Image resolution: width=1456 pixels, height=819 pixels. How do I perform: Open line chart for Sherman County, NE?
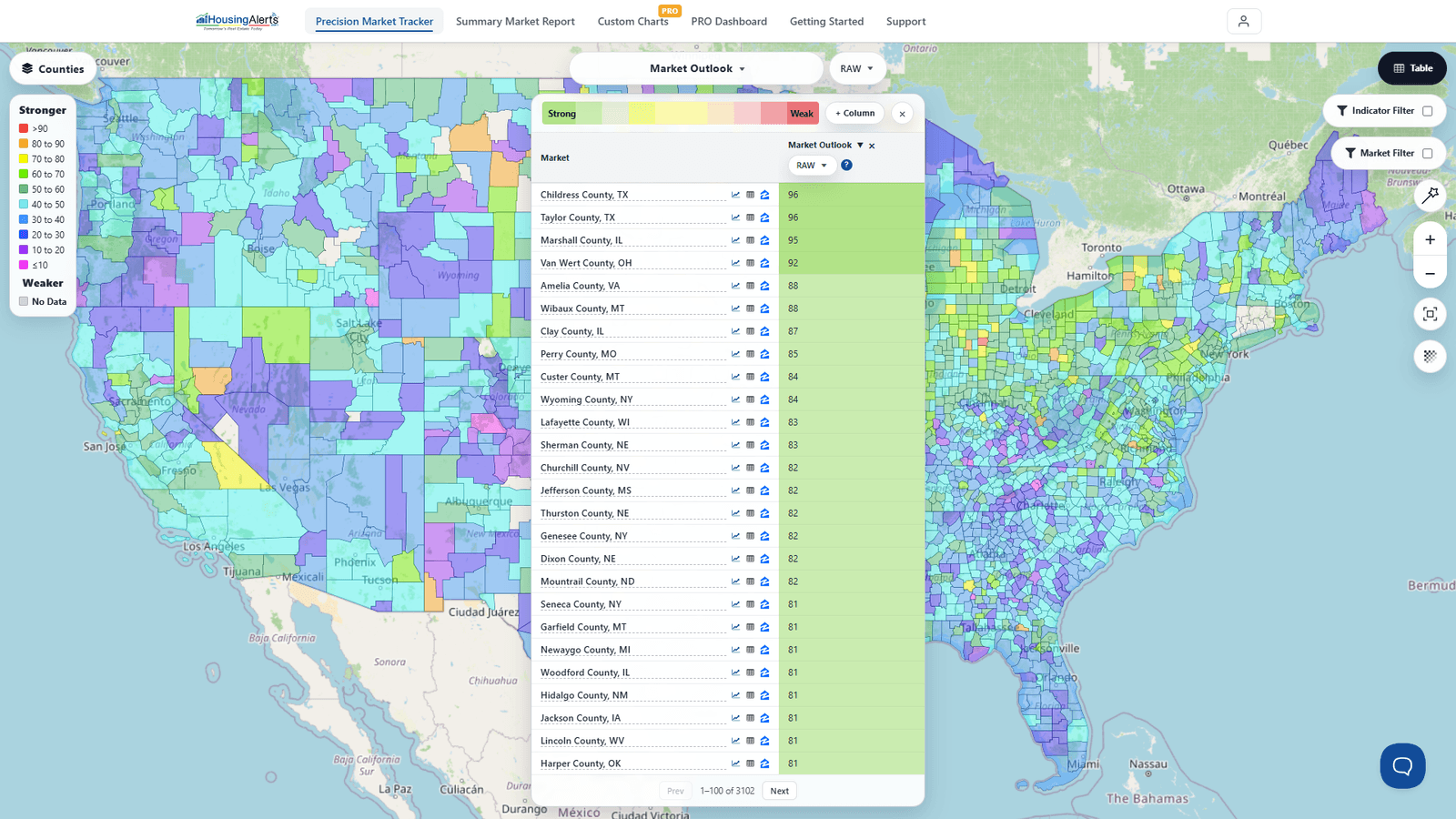pos(735,445)
